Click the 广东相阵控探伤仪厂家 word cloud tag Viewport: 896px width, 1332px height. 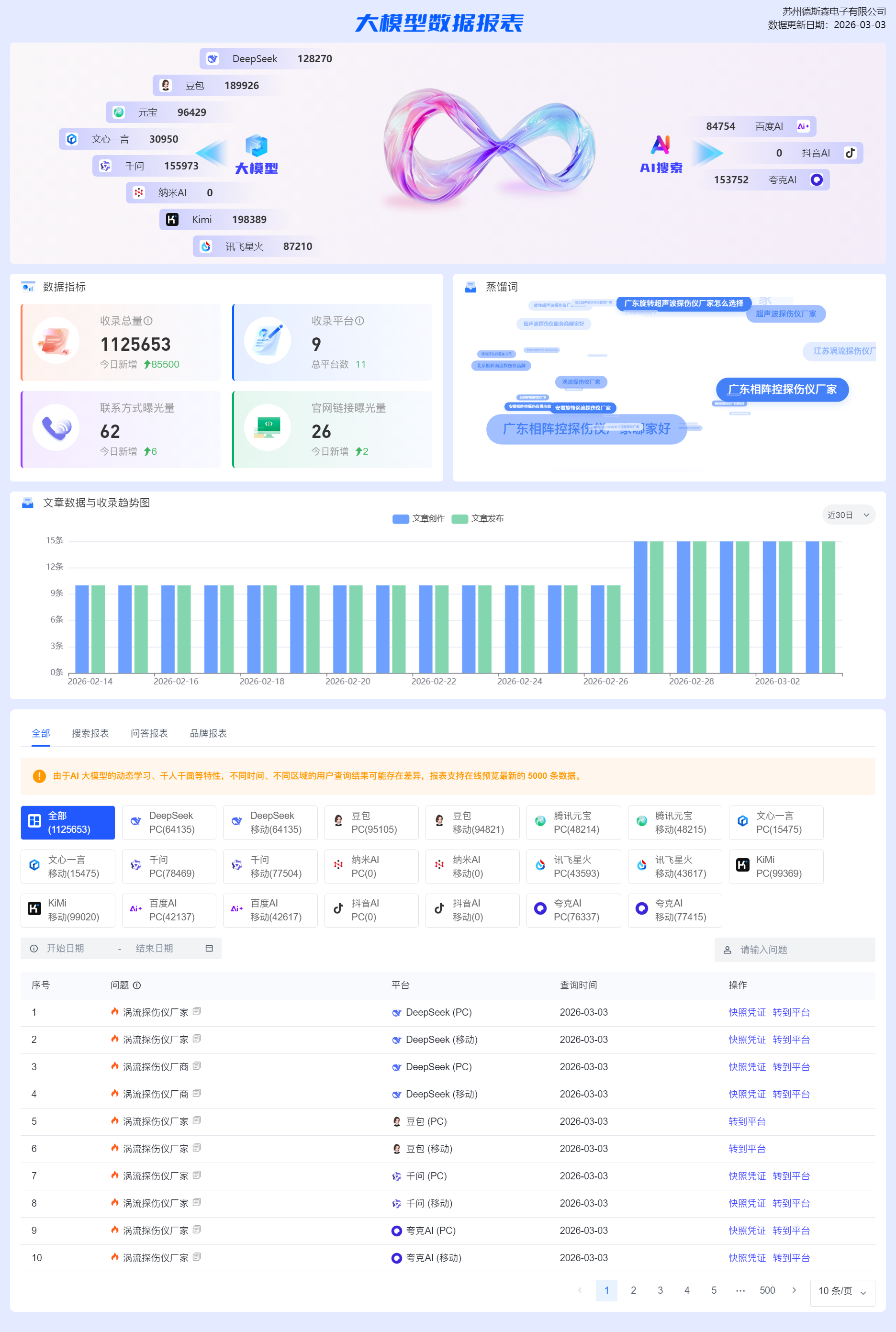tap(782, 389)
